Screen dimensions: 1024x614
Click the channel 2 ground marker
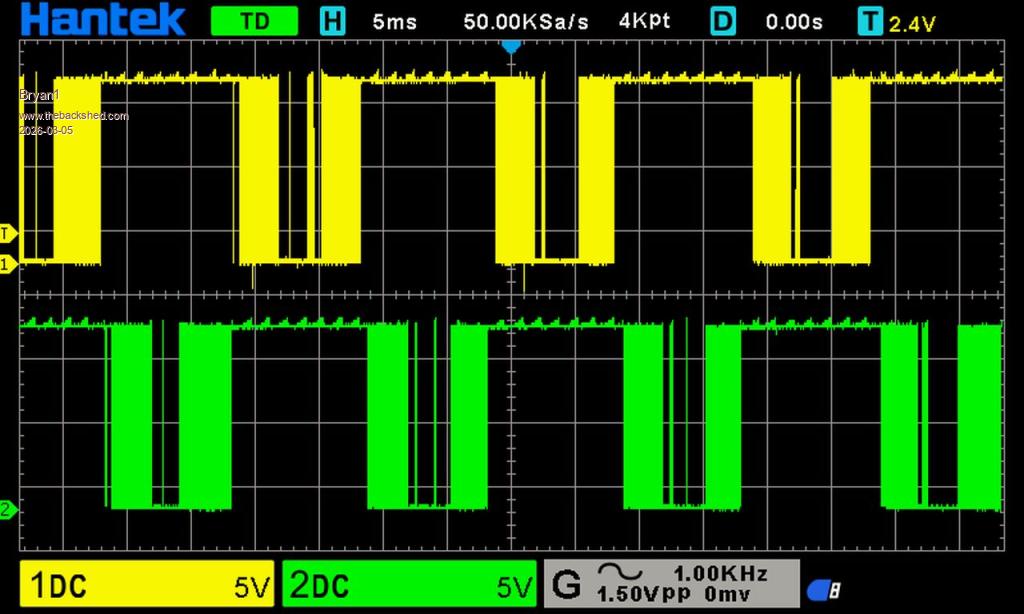click(8, 510)
